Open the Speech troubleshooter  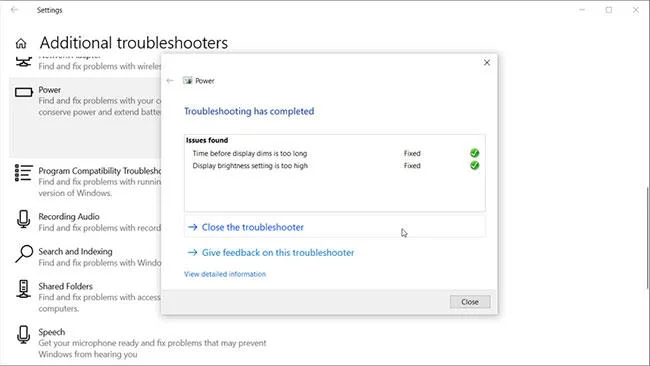click(141, 342)
